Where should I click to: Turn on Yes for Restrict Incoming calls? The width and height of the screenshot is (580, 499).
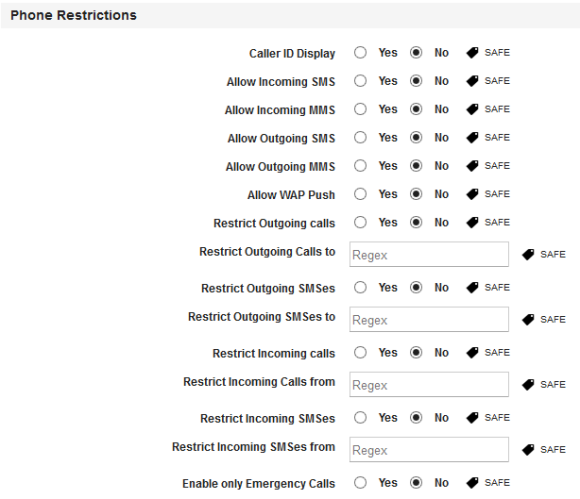coord(360,353)
